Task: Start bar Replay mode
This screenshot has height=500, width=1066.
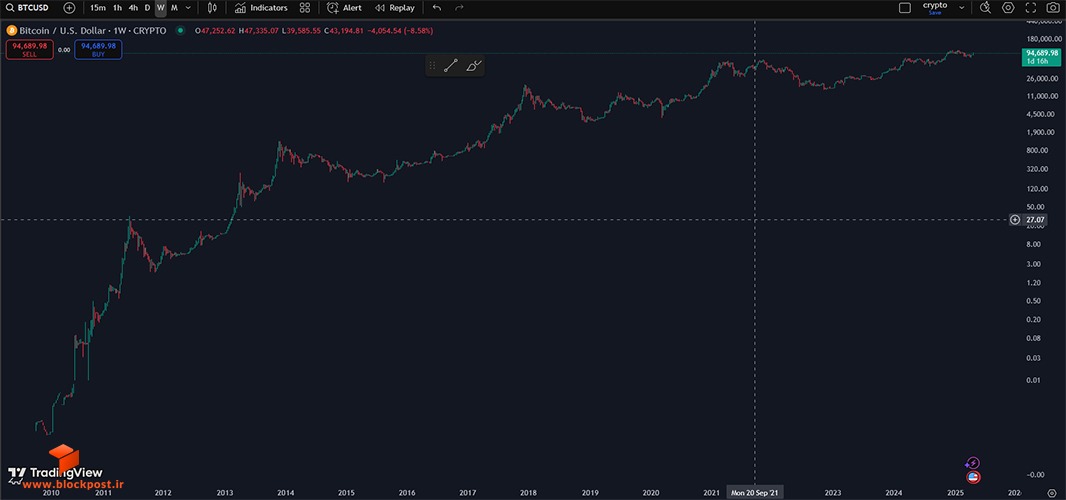Action: [395, 8]
